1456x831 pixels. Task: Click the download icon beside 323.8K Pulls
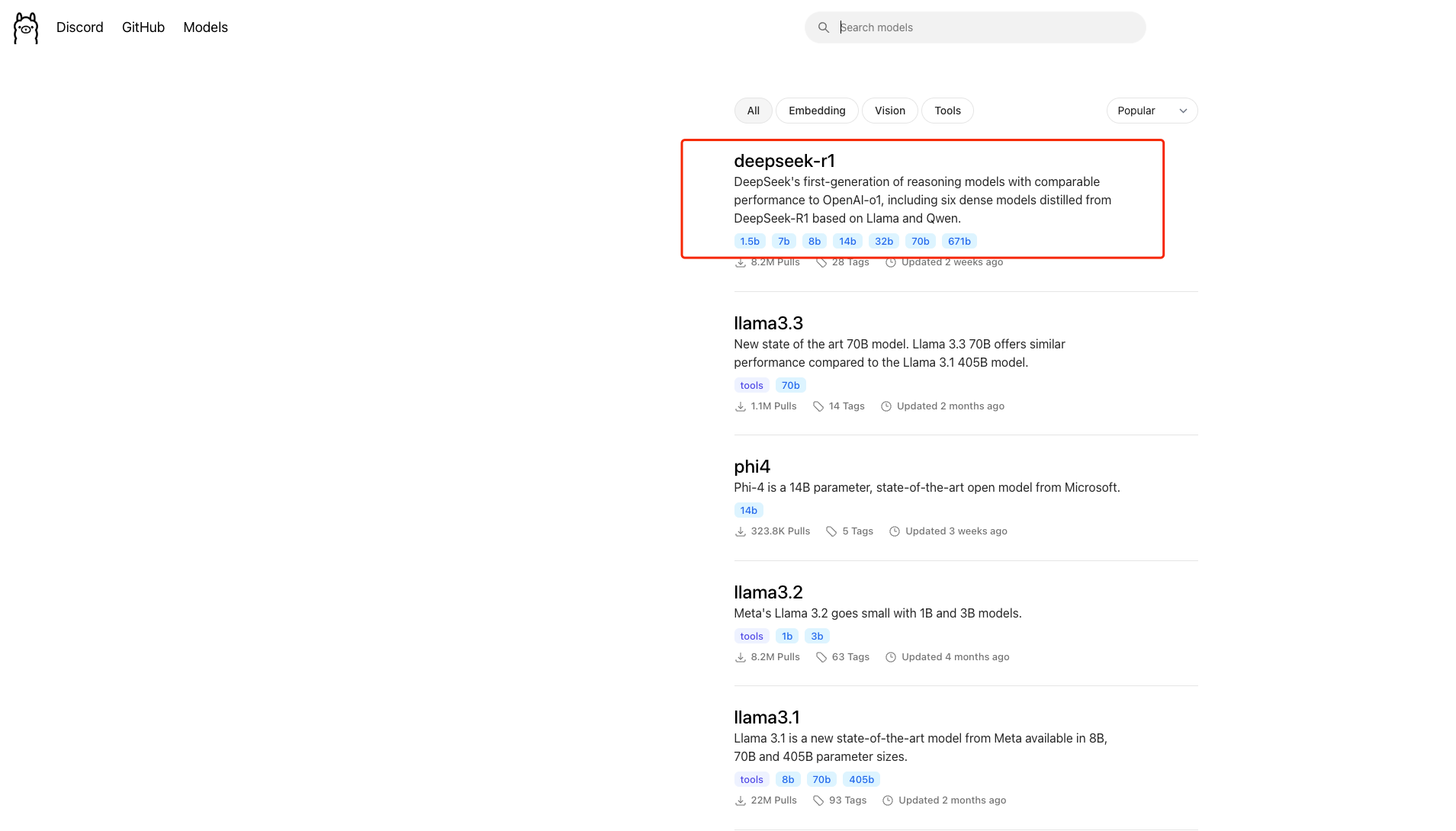[740, 531]
